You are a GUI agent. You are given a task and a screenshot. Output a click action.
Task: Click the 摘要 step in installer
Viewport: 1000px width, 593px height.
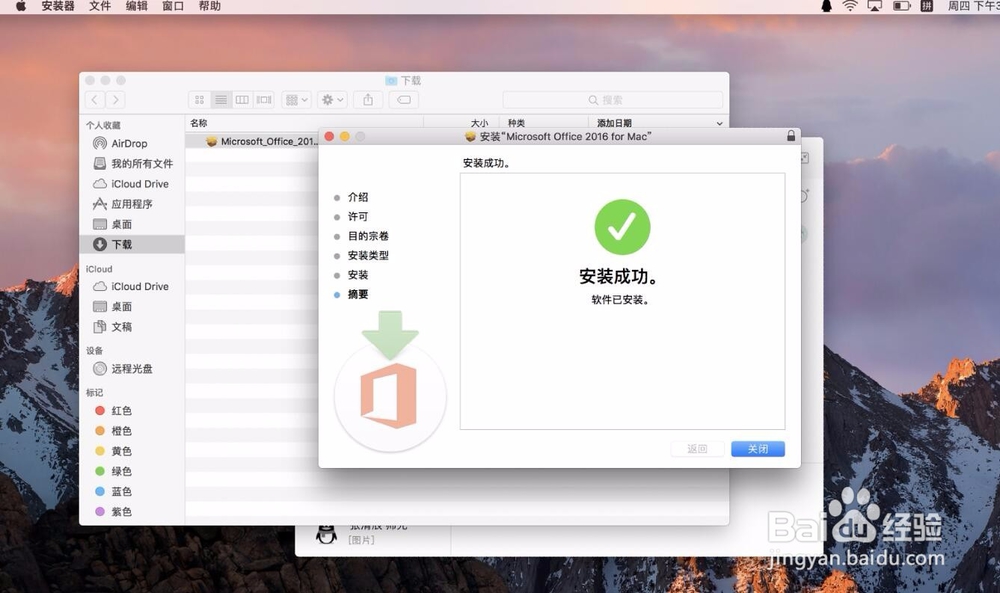point(358,295)
